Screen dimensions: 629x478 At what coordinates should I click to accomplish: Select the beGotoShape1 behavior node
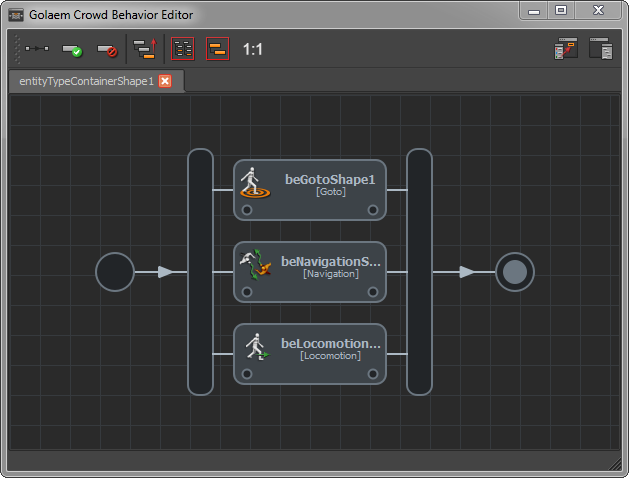pos(329,180)
